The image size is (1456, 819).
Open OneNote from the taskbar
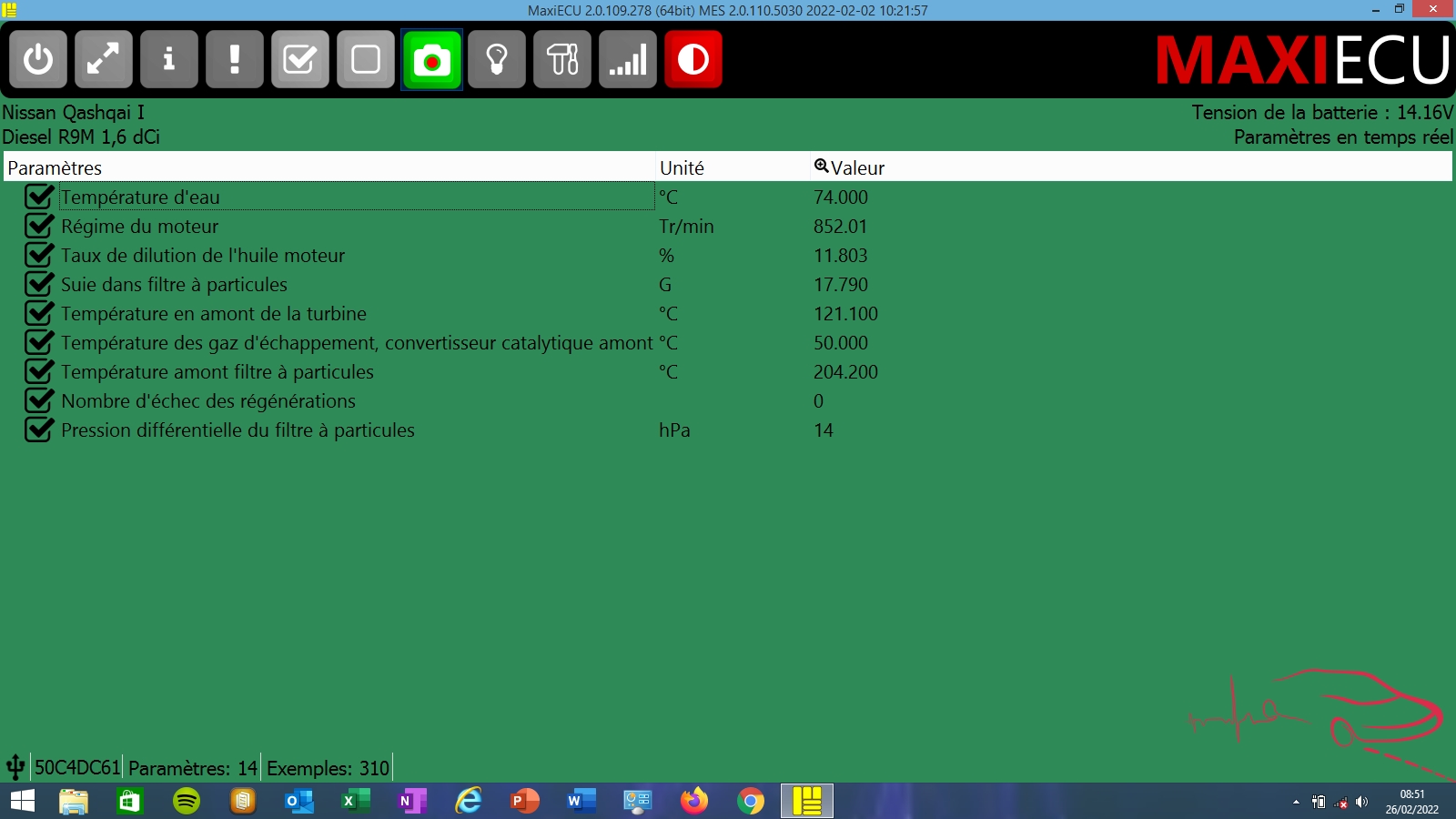pos(412,801)
